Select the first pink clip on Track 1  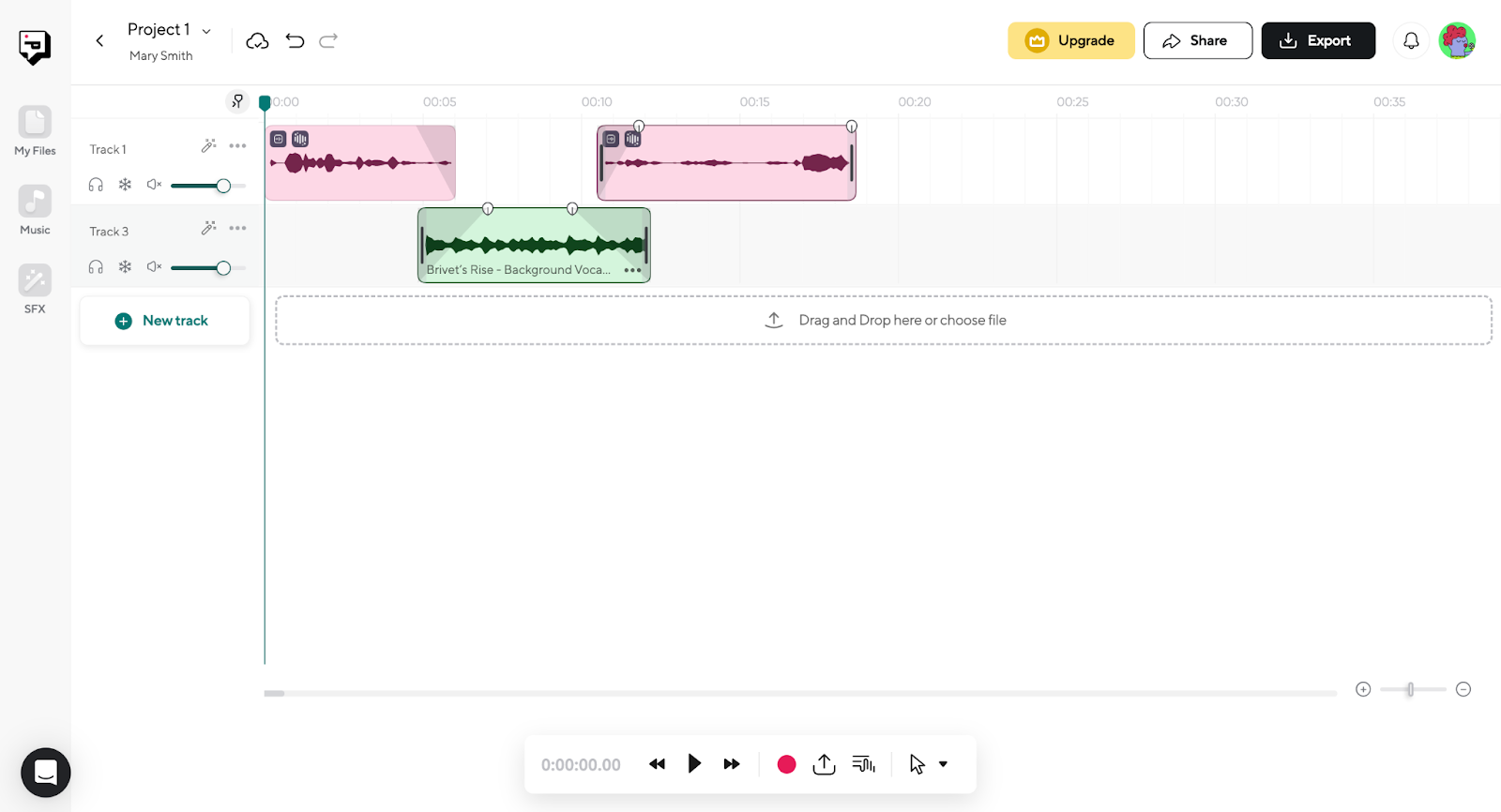coord(360,163)
